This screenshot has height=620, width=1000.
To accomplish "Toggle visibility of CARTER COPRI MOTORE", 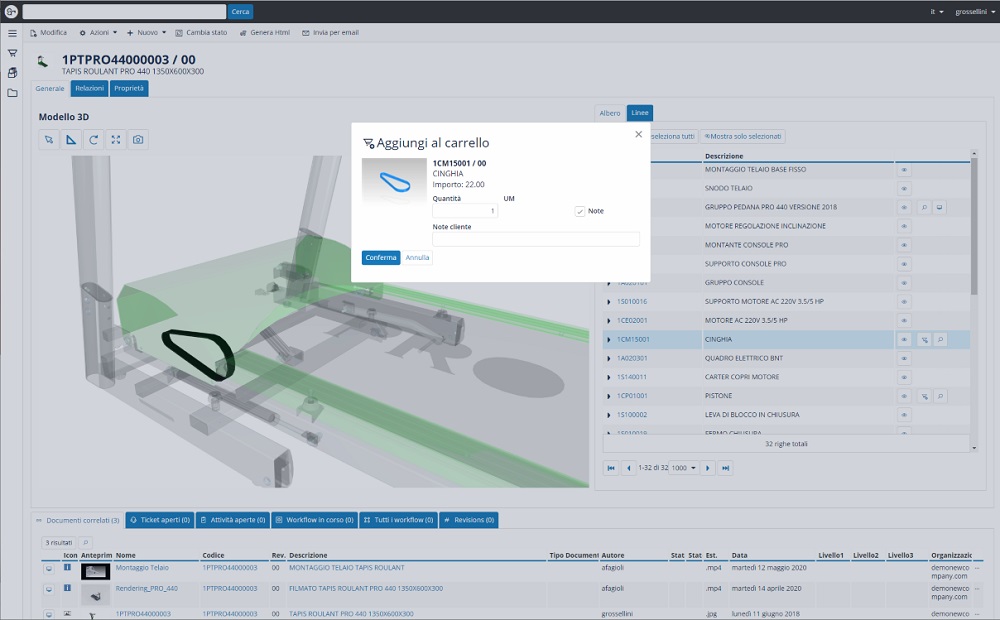I will click(904, 378).
